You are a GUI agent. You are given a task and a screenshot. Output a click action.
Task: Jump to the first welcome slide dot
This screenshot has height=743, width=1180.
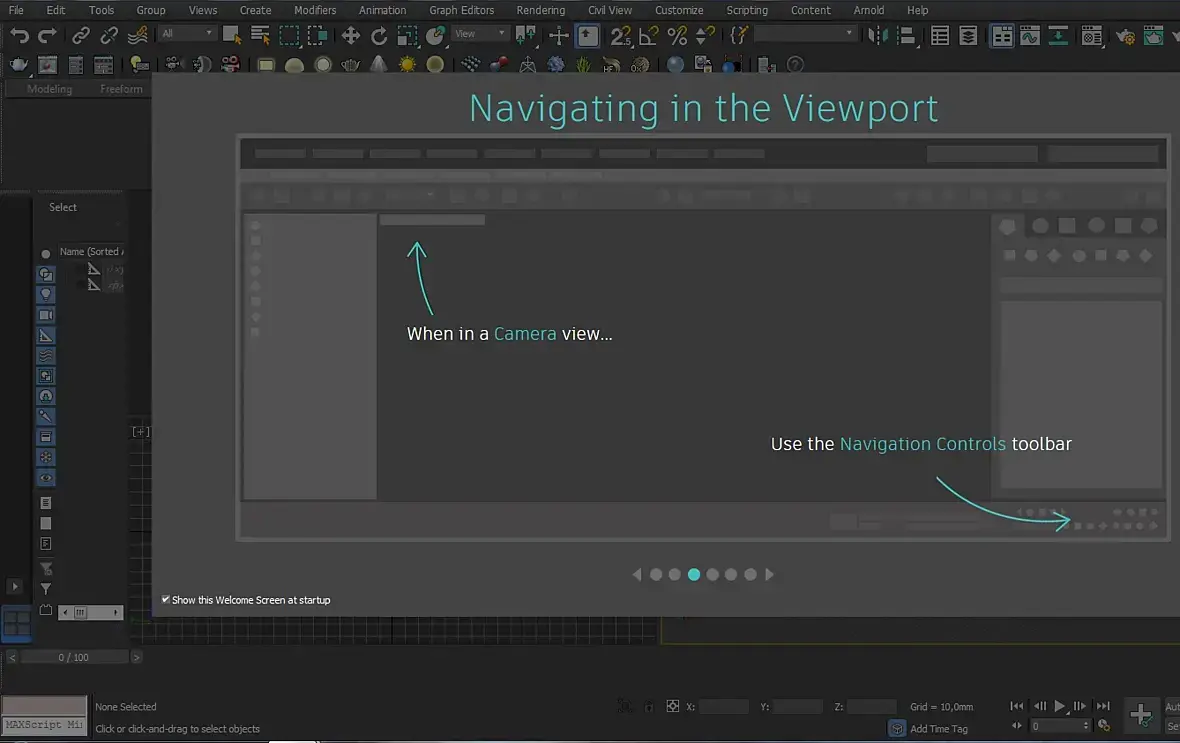point(656,574)
